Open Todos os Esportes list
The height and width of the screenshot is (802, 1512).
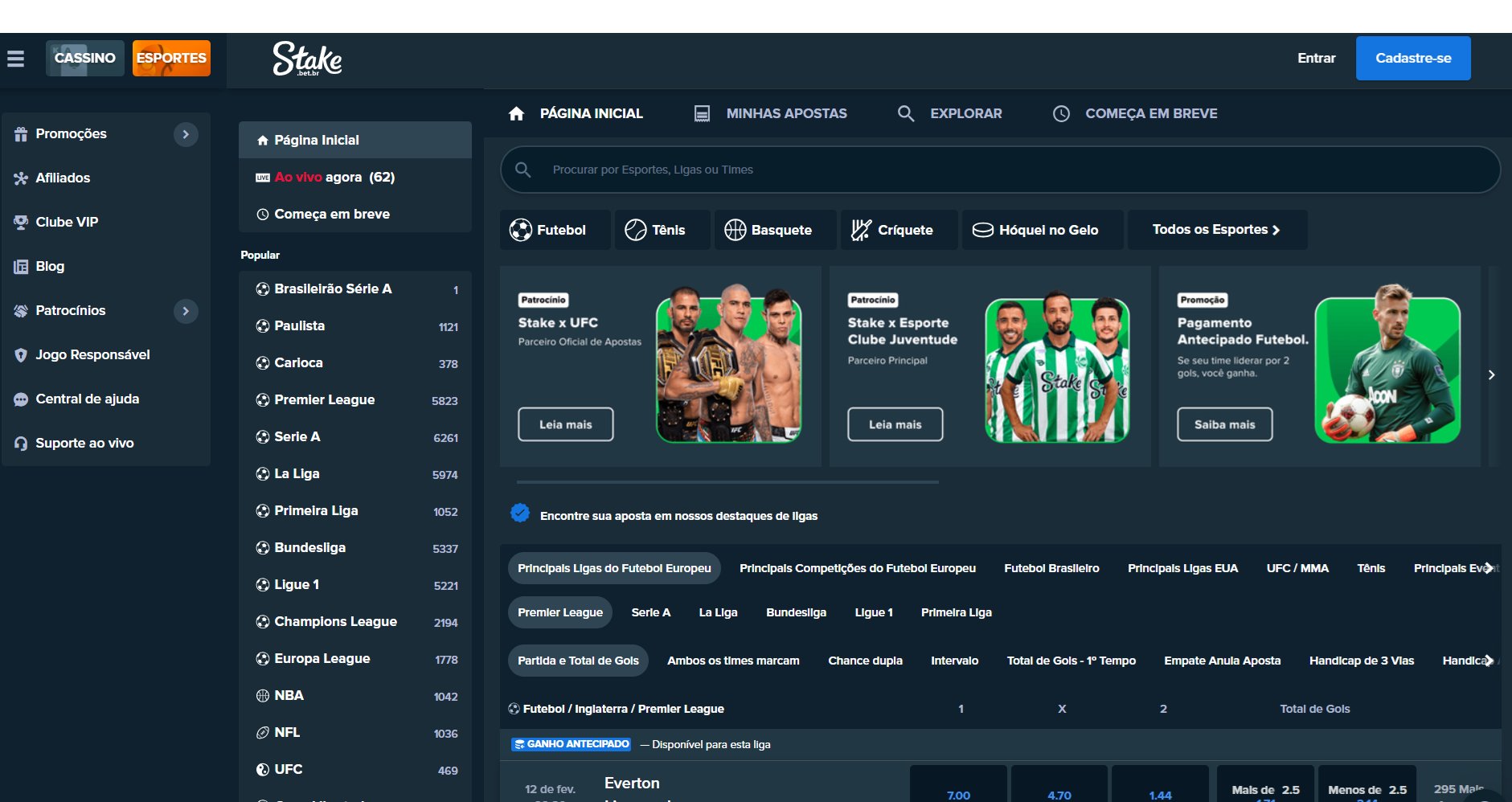1216,230
